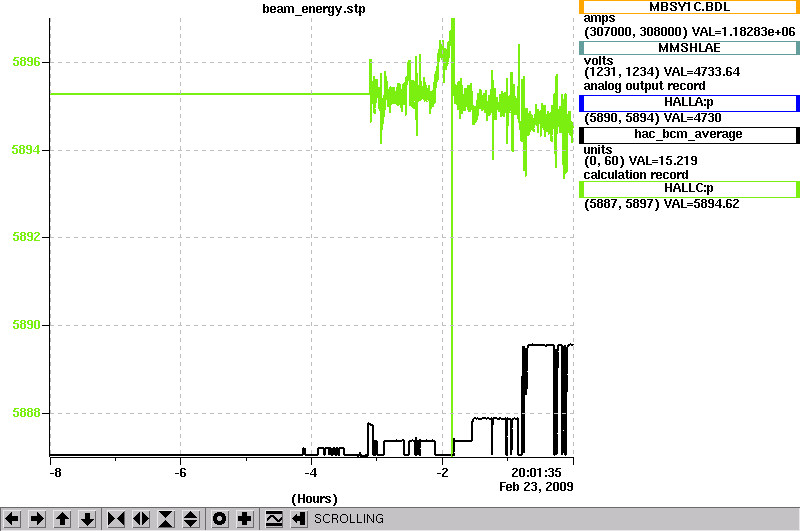The height and width of the screenshot is (531, 800).
Task: Pan the plot down with the down arrow
Action: pyautogui.click(x=87, y=519)
